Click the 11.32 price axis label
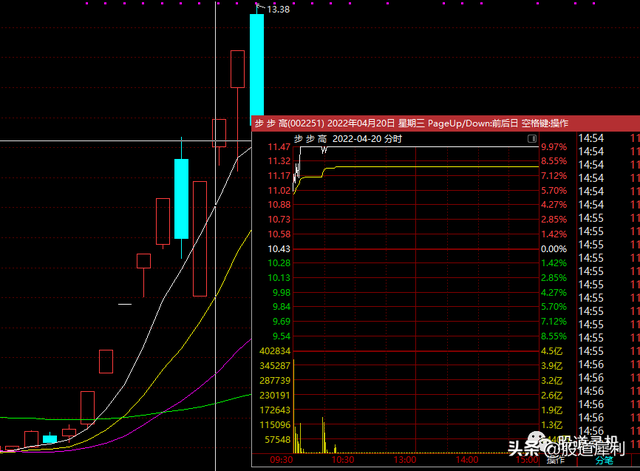This screenshot has height=471, width=640. tap(279, 161)
